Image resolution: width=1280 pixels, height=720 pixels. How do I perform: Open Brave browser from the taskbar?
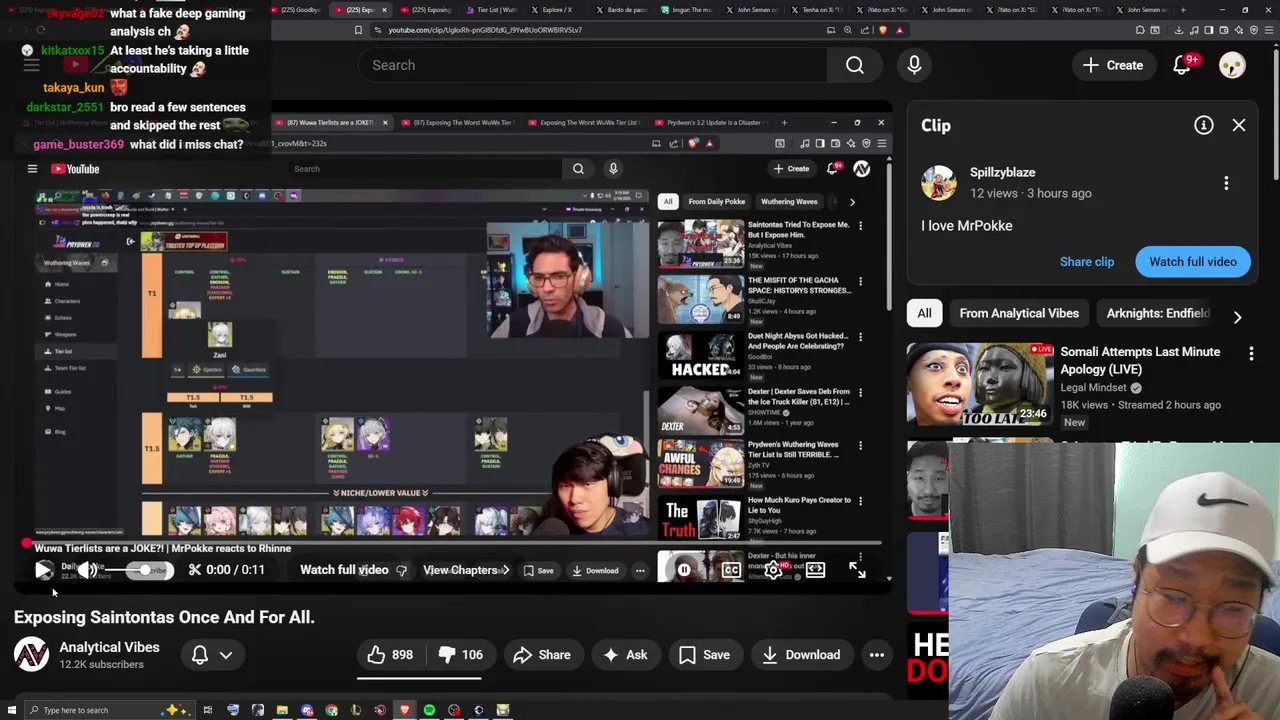point(405,710)
